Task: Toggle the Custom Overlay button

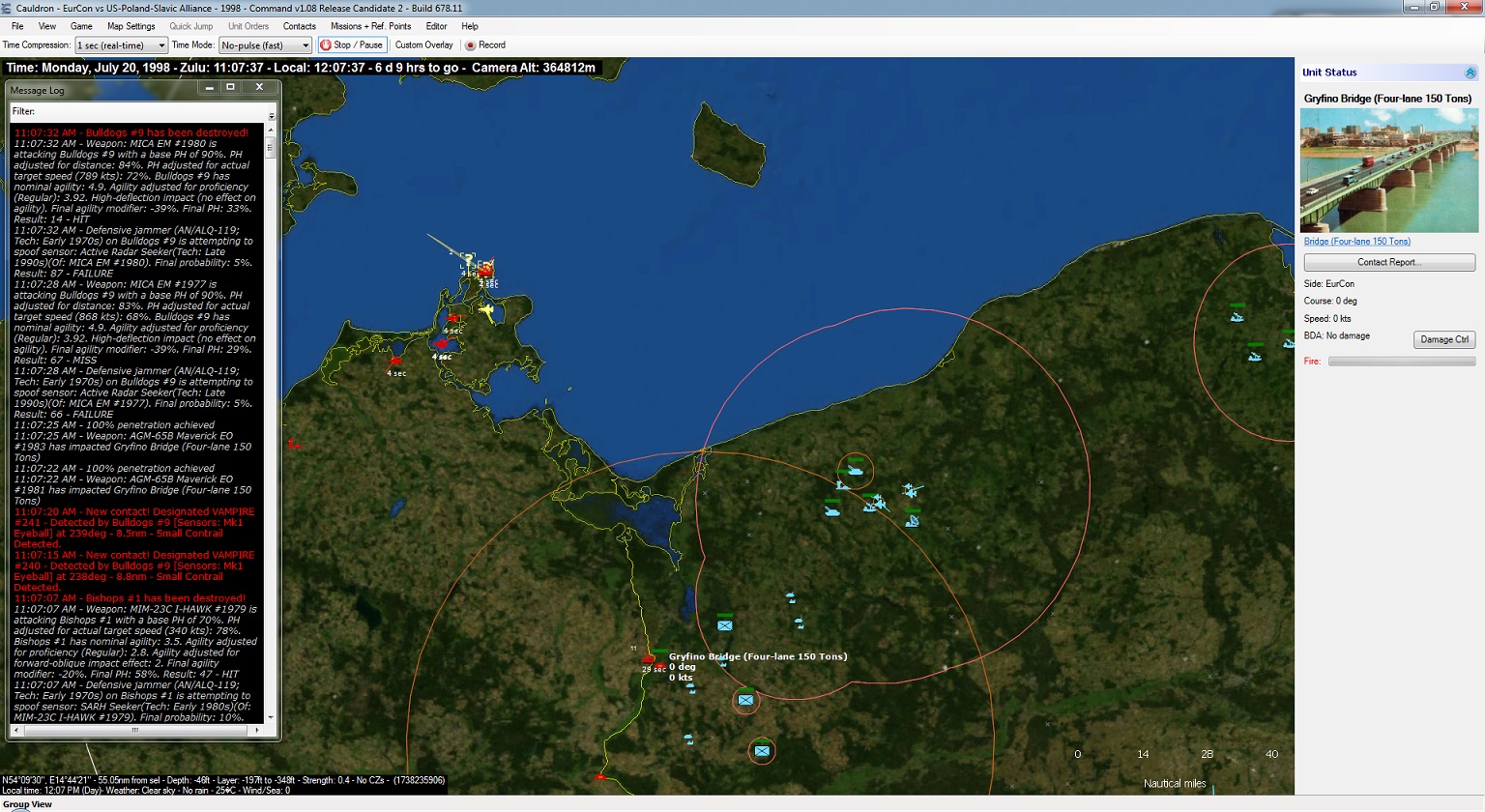Action: (x=423, y=44)
